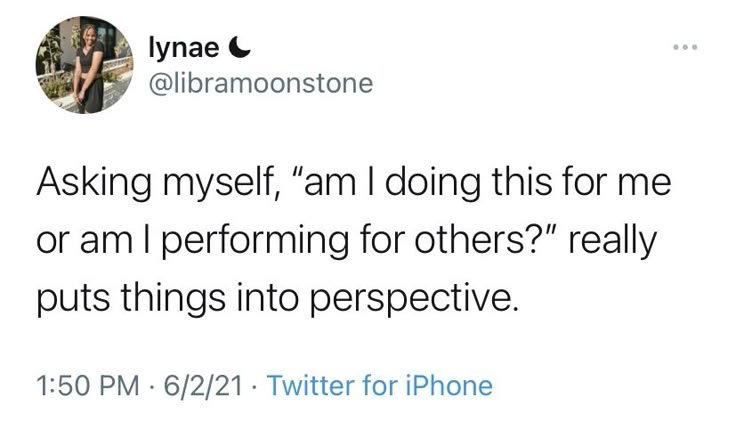Click the crescent moon emoji beside lynae
This screenshot has height=422, width=736.
click(x=240, y=47)
